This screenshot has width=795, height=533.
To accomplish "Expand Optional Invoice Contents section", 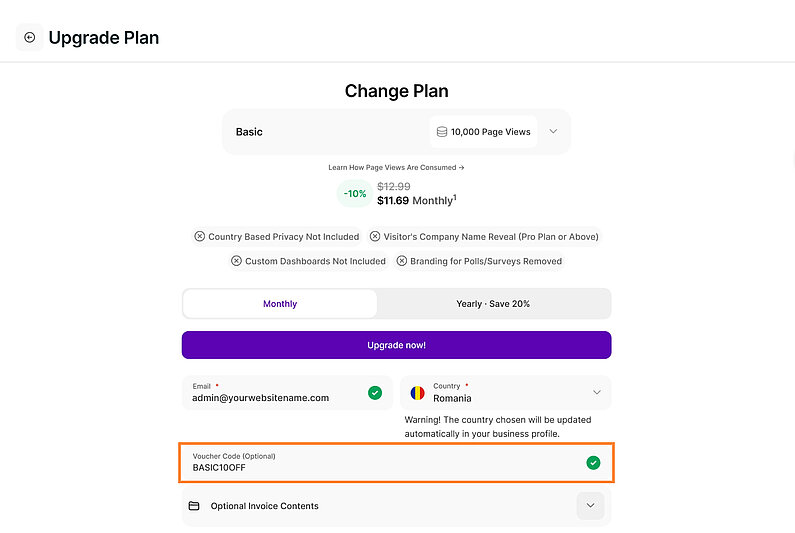I will click(x=590, y=506).
